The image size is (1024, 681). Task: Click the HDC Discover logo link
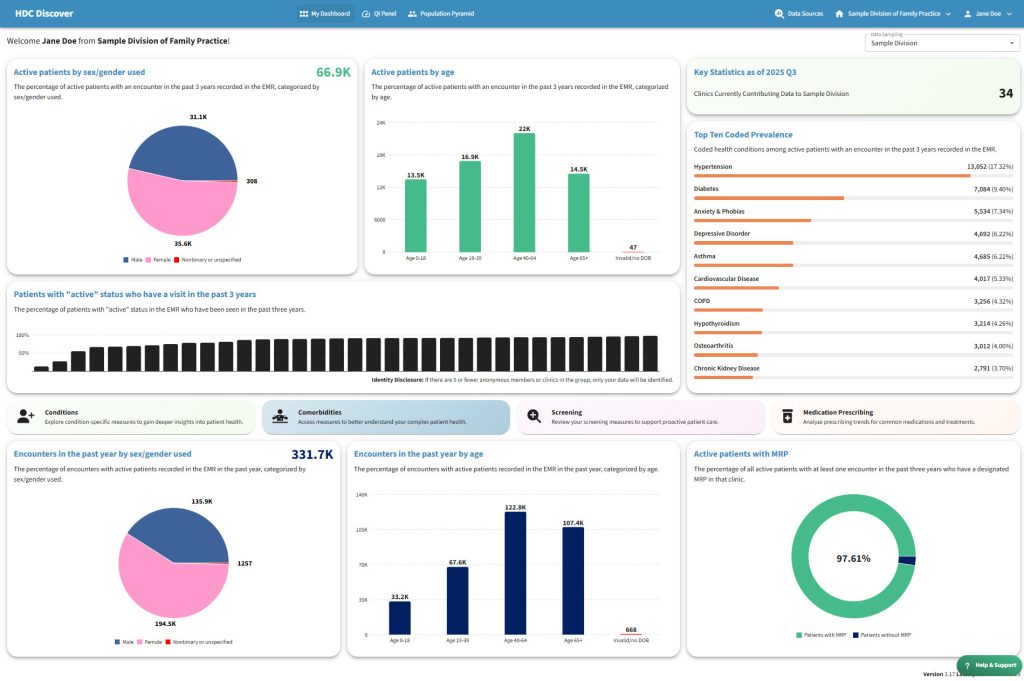pos(43,14)
